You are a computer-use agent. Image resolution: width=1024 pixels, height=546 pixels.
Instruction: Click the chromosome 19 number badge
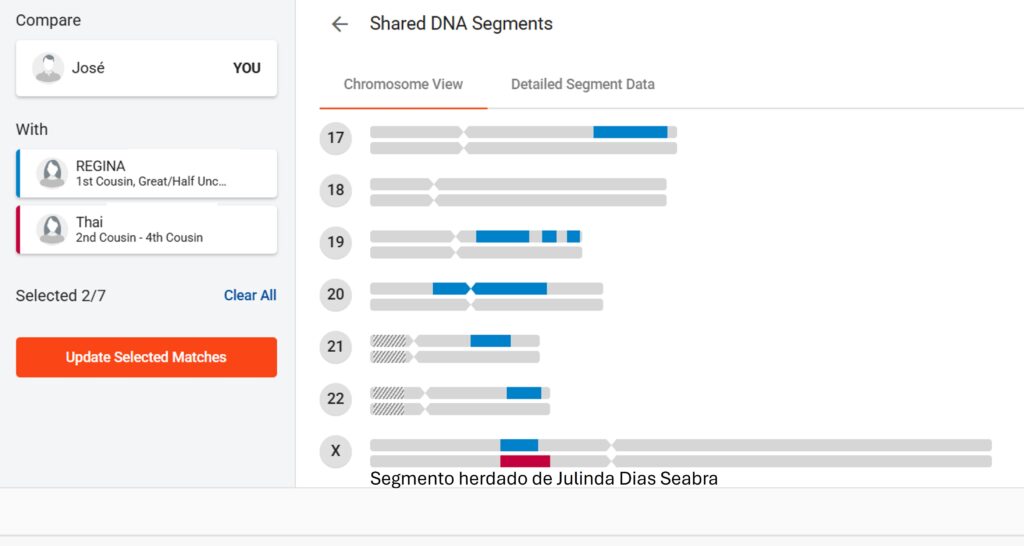click(336, 242)
